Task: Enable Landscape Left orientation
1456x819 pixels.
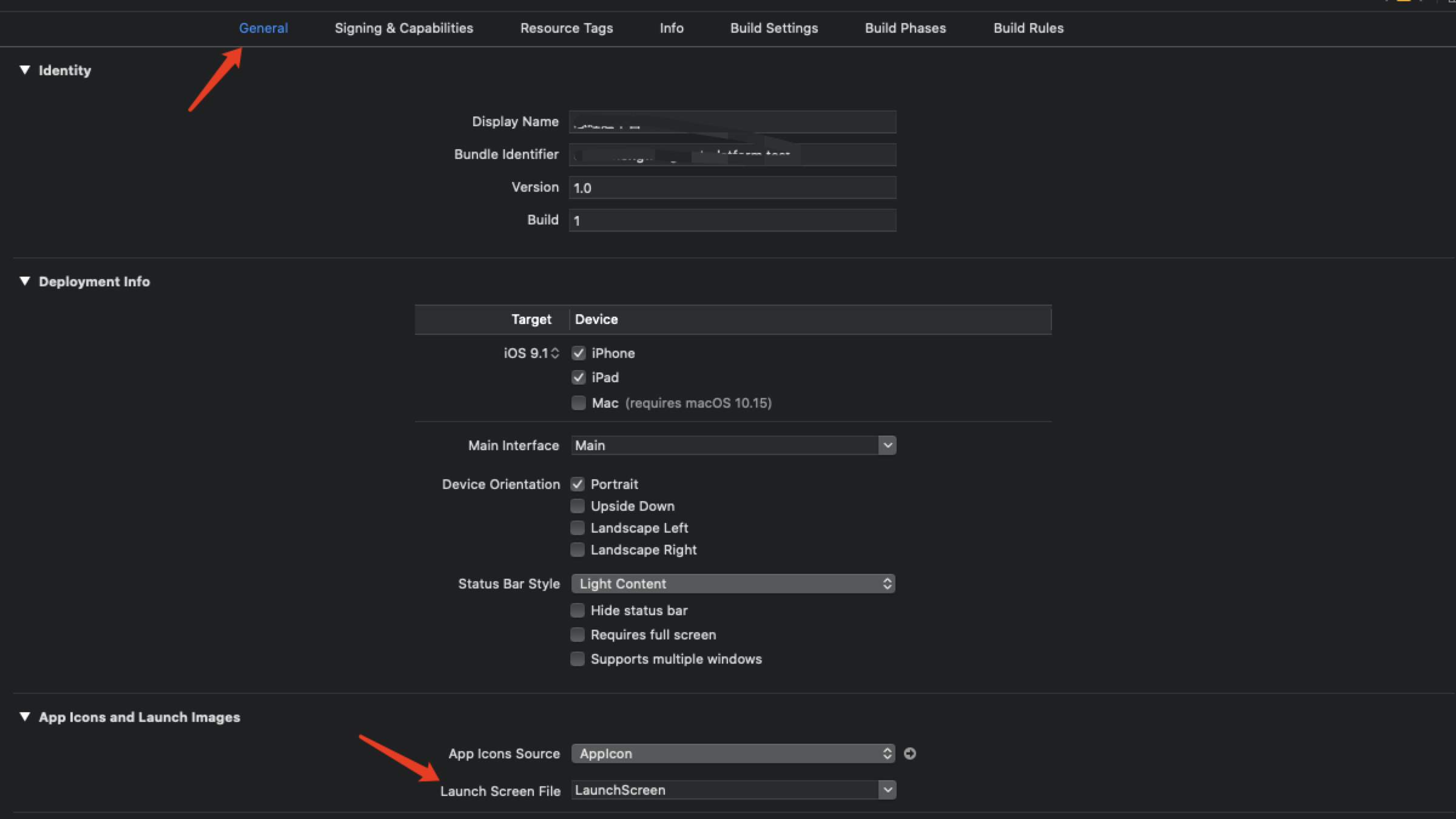Action: click(x=577, y=528)
